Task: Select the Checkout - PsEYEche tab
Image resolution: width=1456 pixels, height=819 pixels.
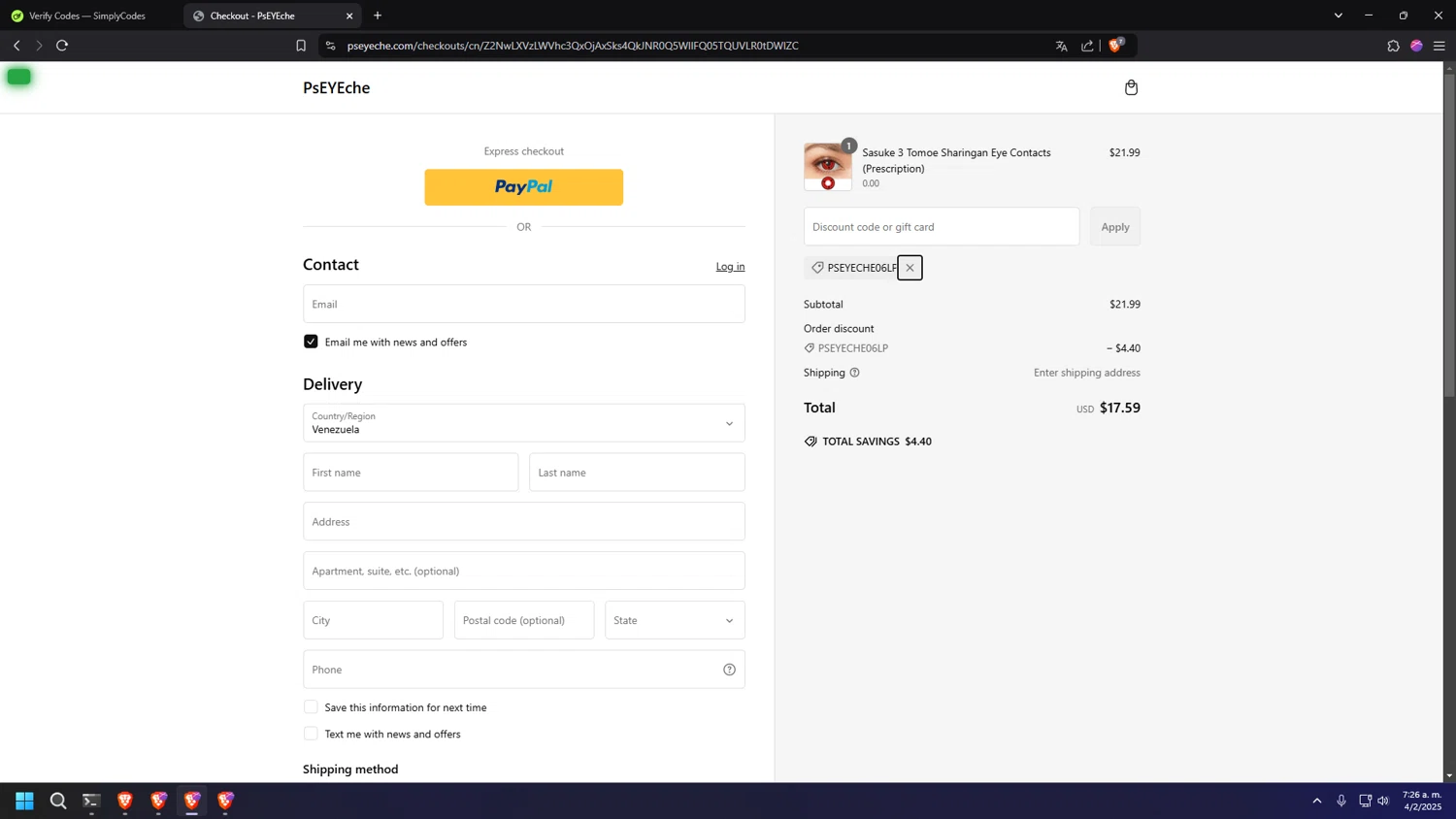Action: pyautogui.click(x=272, y=16)
